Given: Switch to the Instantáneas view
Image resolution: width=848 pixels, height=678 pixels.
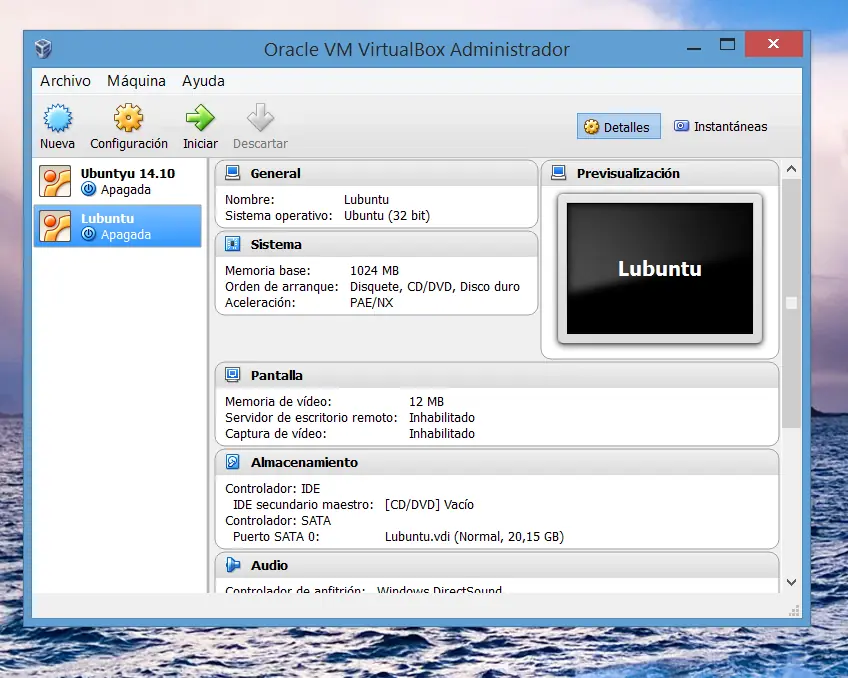Looking at the screenshot, I should point(721,126).
